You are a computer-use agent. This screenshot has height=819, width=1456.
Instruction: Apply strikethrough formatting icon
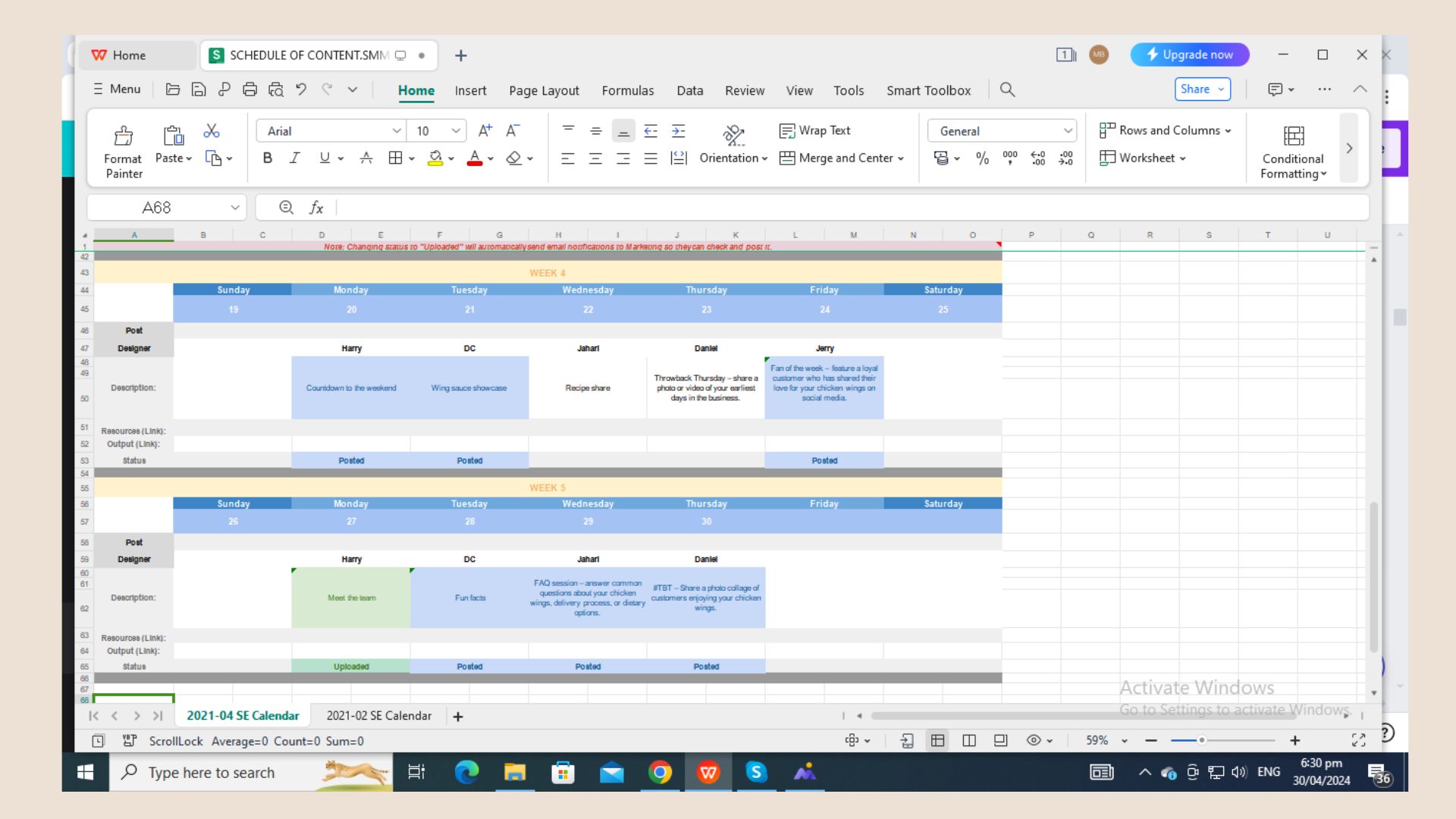(x=366, y=158)
